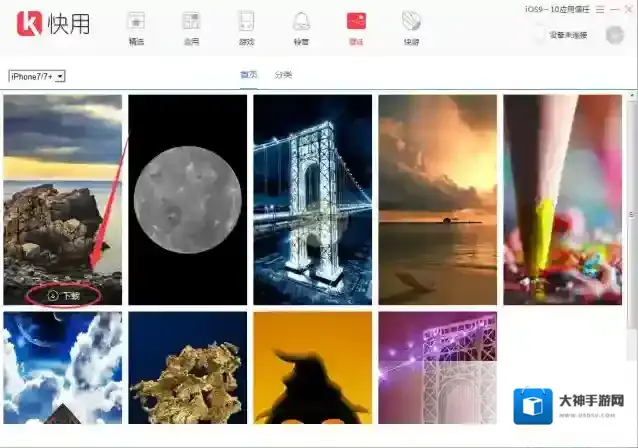Select the gray moon wallpaper thumbnail
This screenshot has width=638, height=448.
(187, 199)
